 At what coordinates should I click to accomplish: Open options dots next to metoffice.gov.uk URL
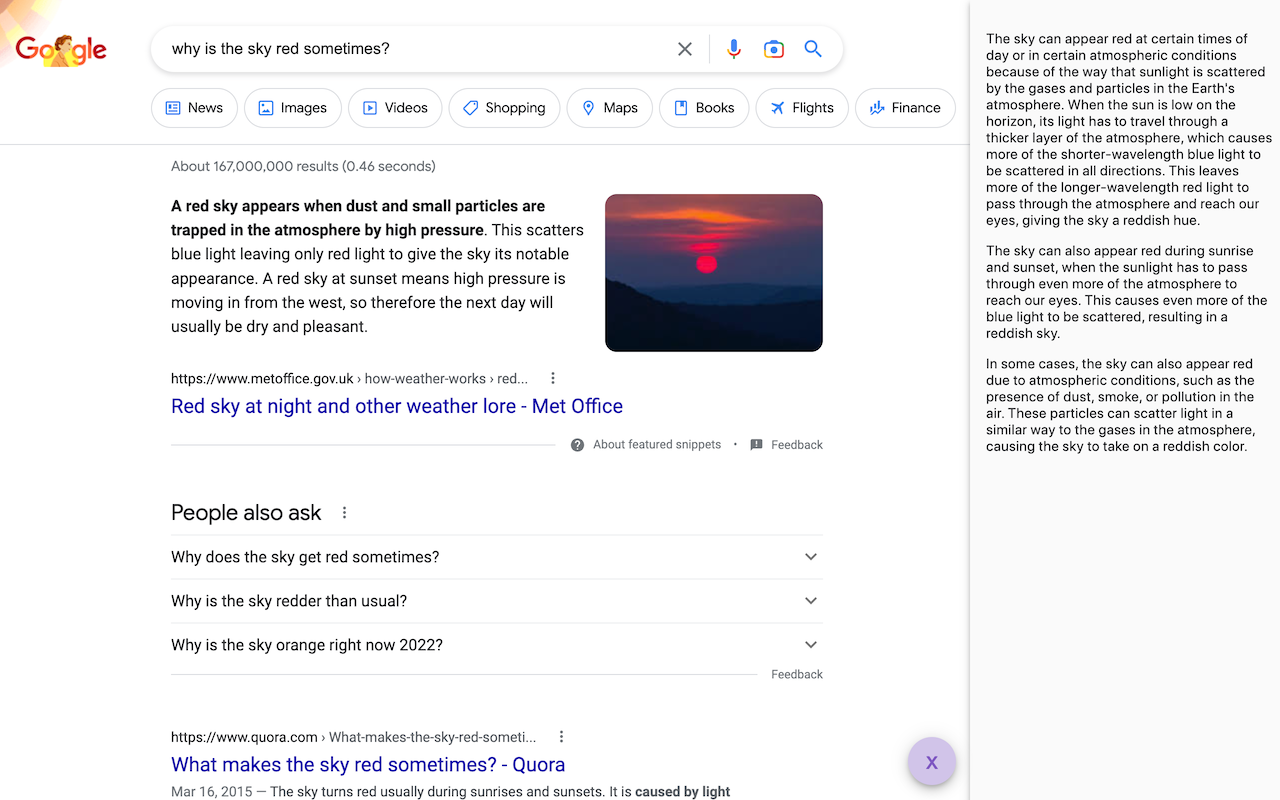click(553, 378)
